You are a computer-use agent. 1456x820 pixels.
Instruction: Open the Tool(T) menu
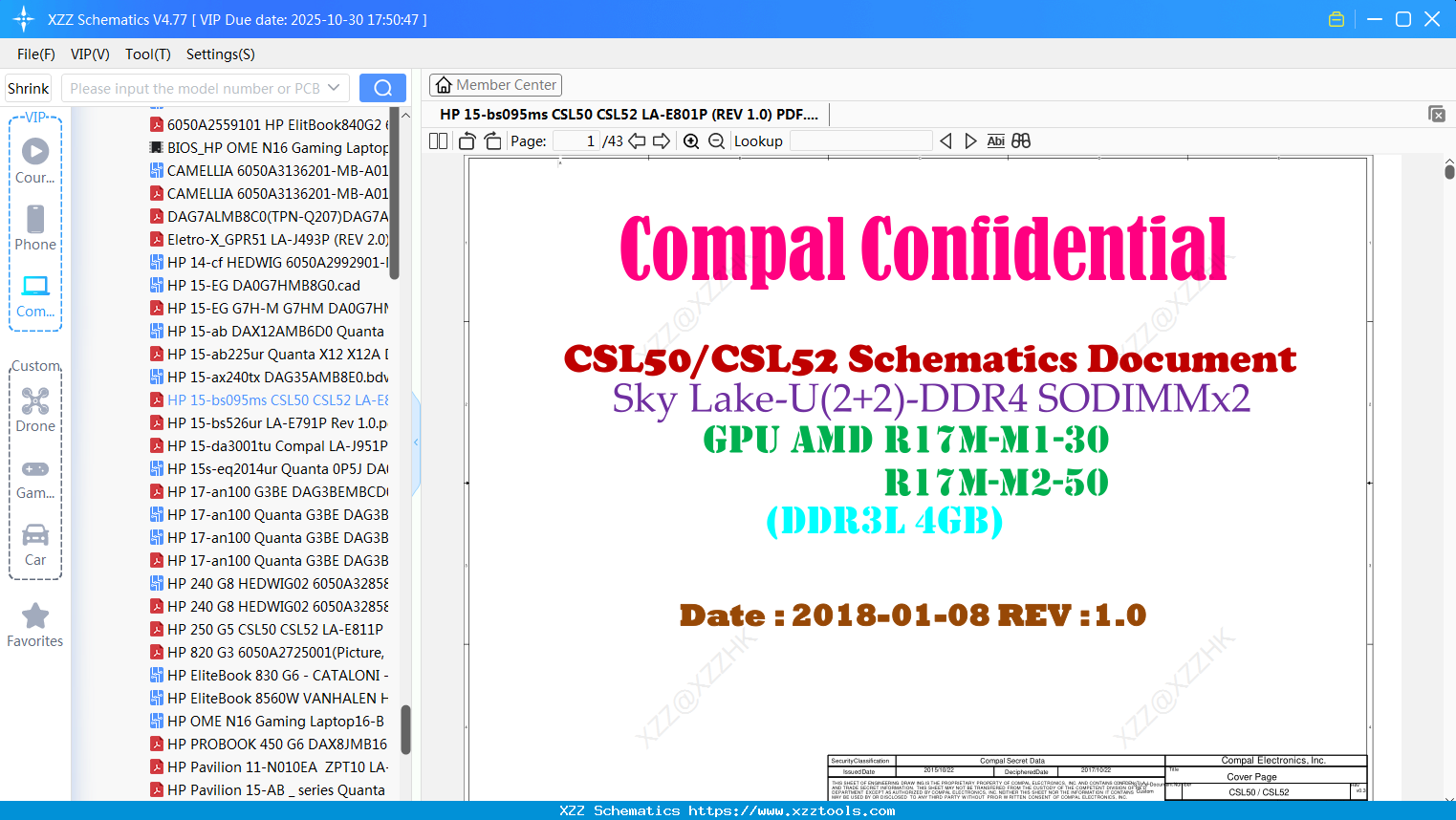pos(148,54)
